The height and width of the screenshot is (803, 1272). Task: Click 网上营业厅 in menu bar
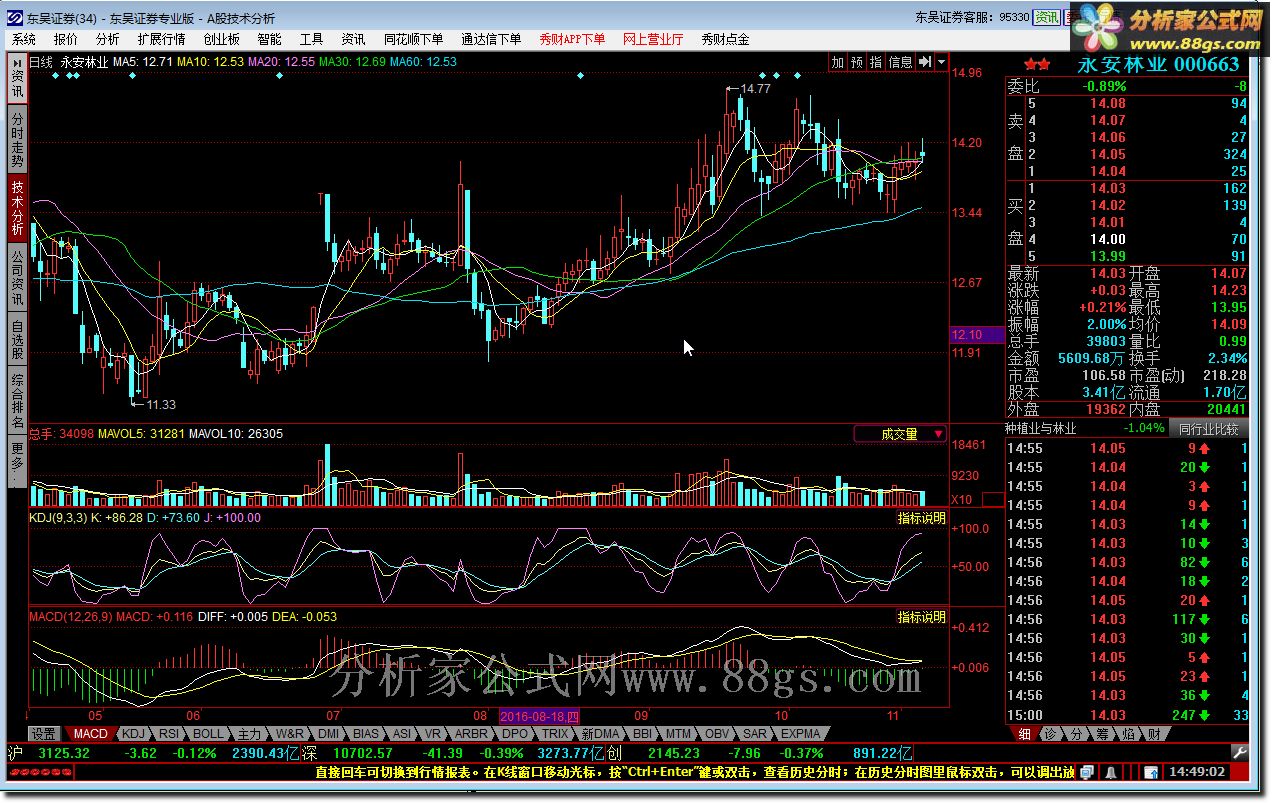pyautogui.click(x=653, y=39)
